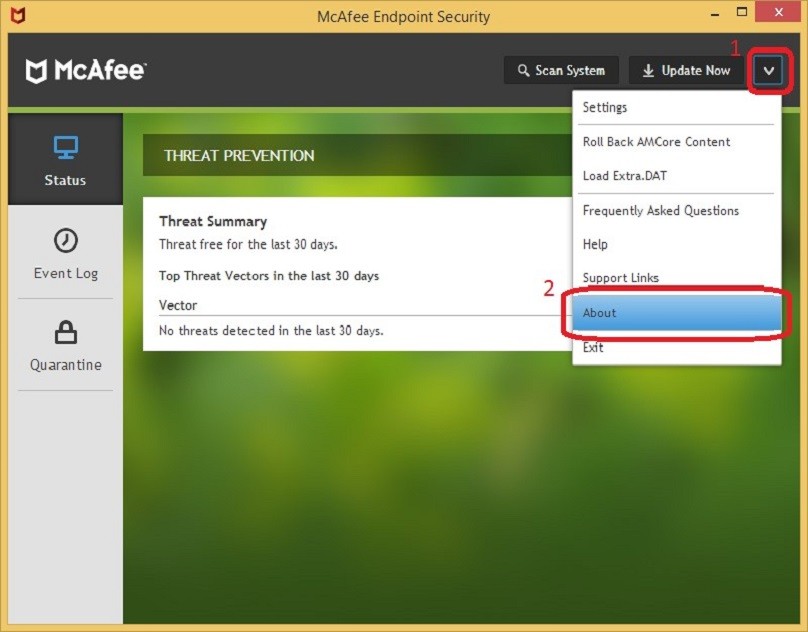Maximize the McAfee Endpoint Security window
The height and width of the screenshot is (632, 808).
click(x=742, y=12)
